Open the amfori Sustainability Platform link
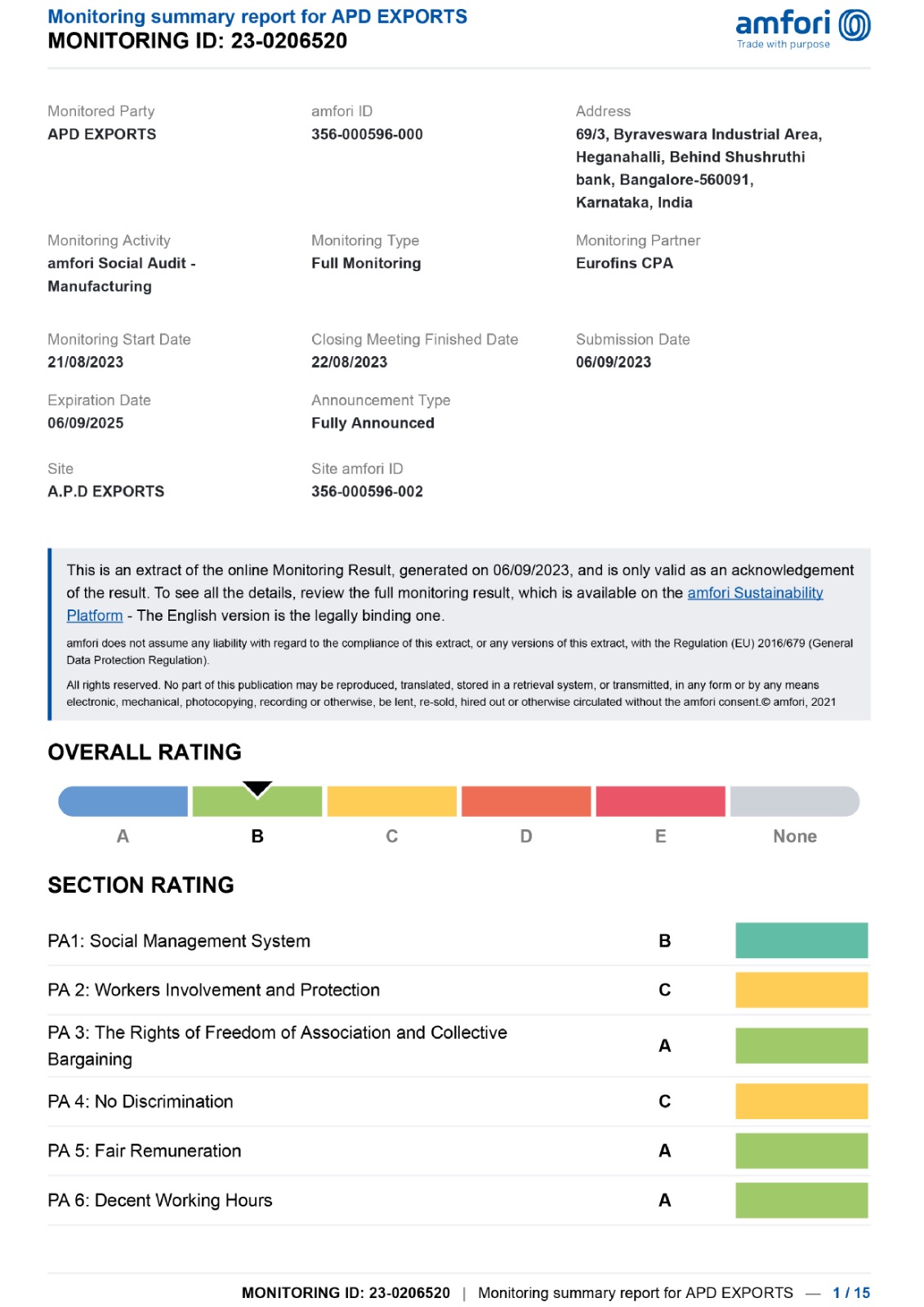This screenshot has height=1307, width=924. pos(755,593)
